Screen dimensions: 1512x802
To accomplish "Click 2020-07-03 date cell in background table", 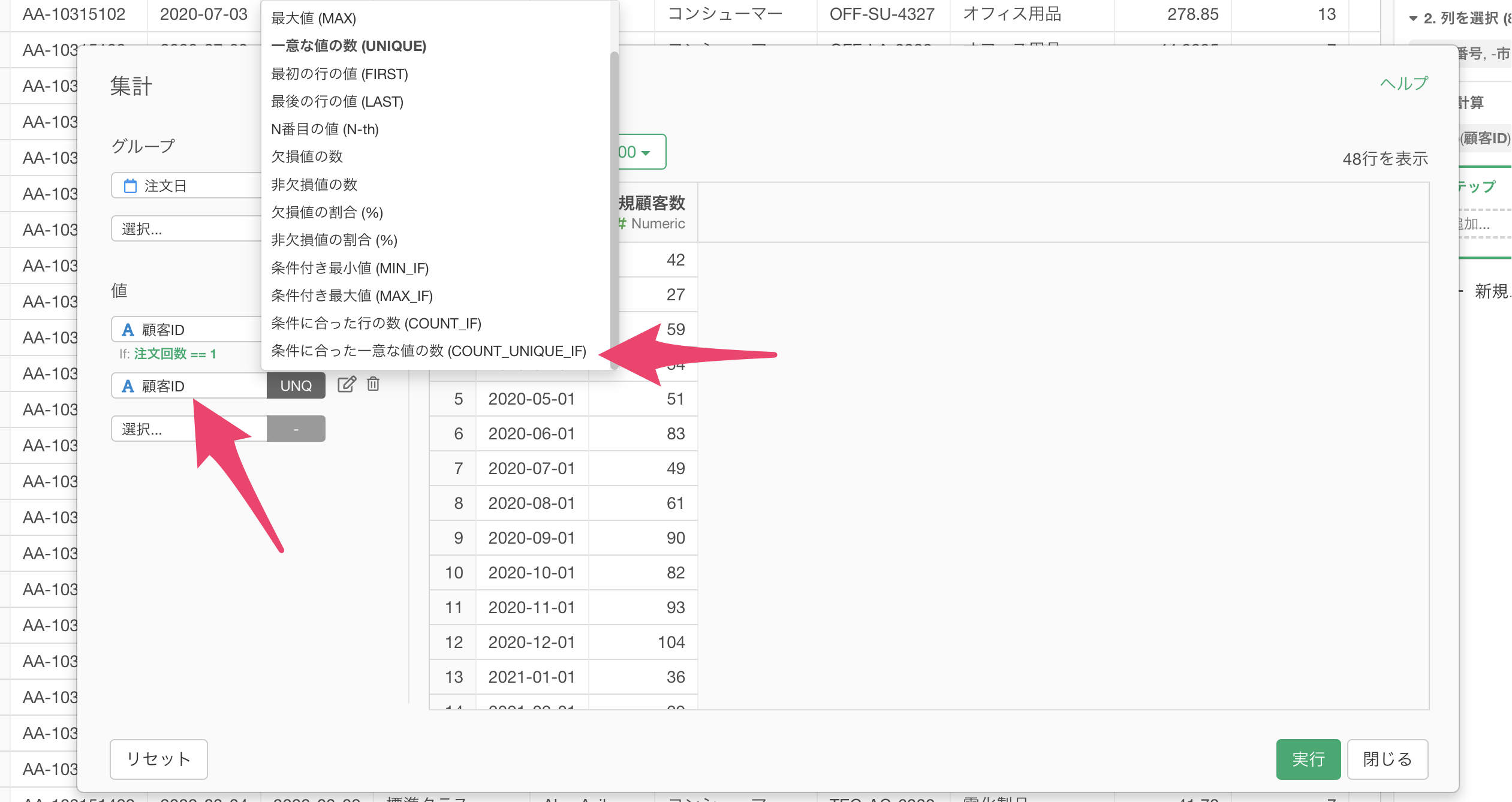I will (x=204, y=14).
